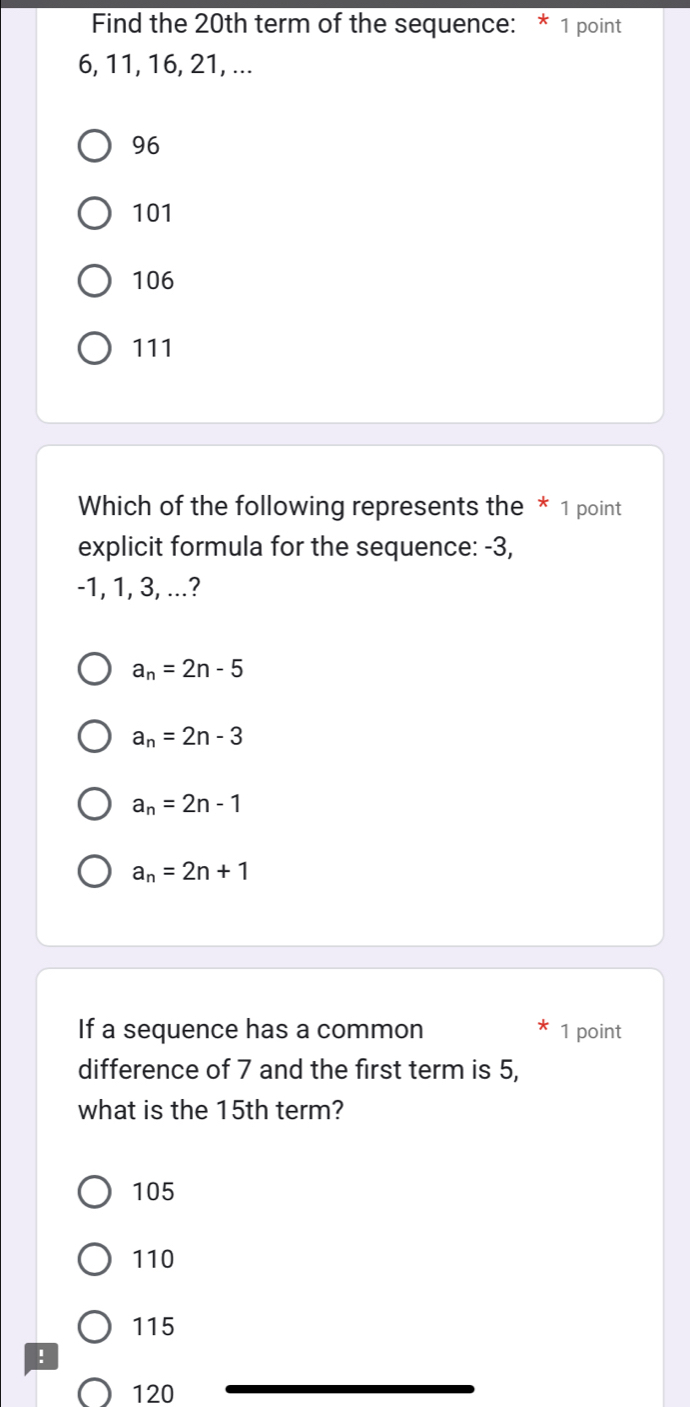Select 105 for the 15th term question
Image resolution: width=690 pixels, height=1407 pixels.
pyautogui.click(x=94, y=1192)
